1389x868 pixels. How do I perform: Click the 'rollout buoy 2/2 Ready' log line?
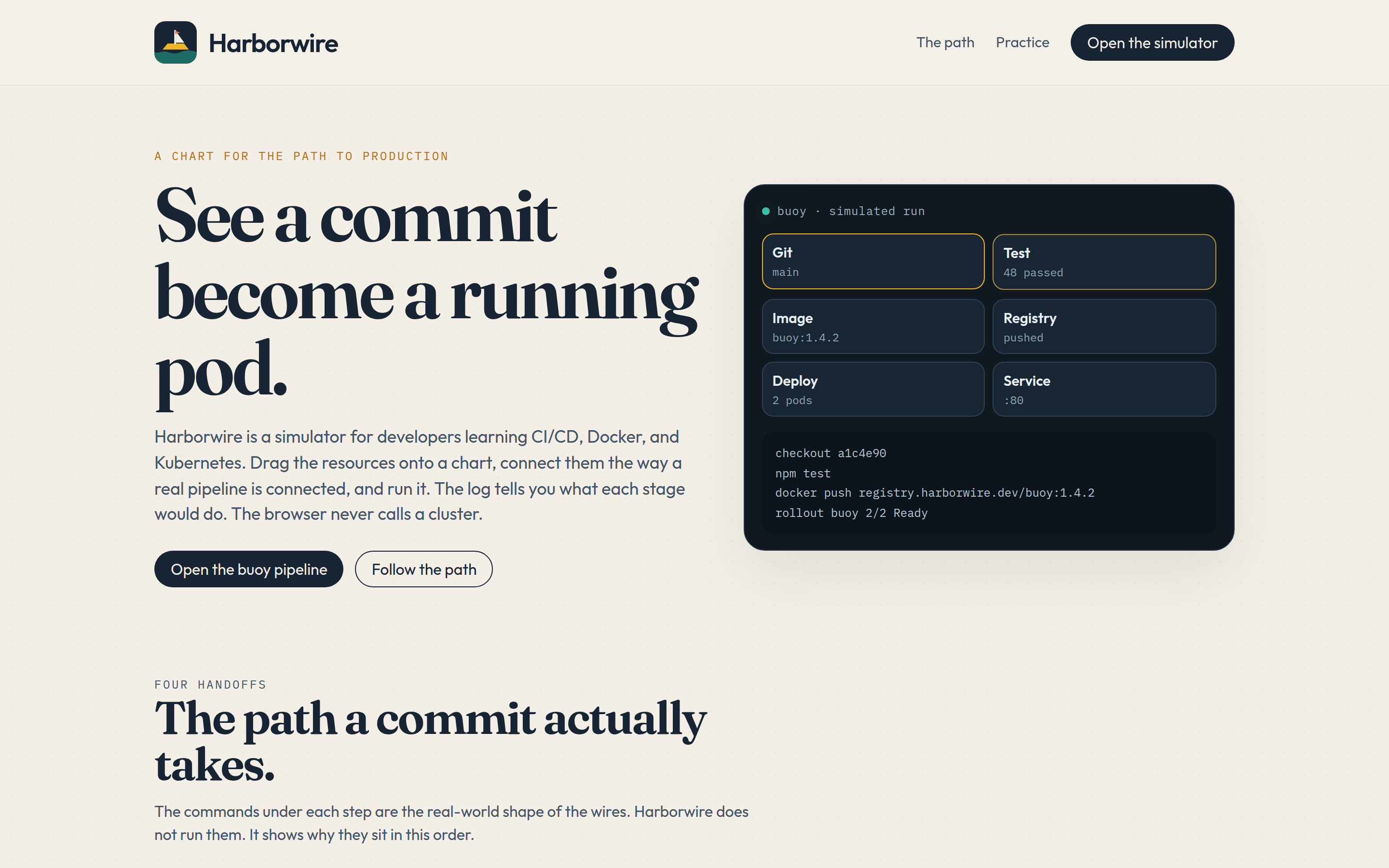851,513
